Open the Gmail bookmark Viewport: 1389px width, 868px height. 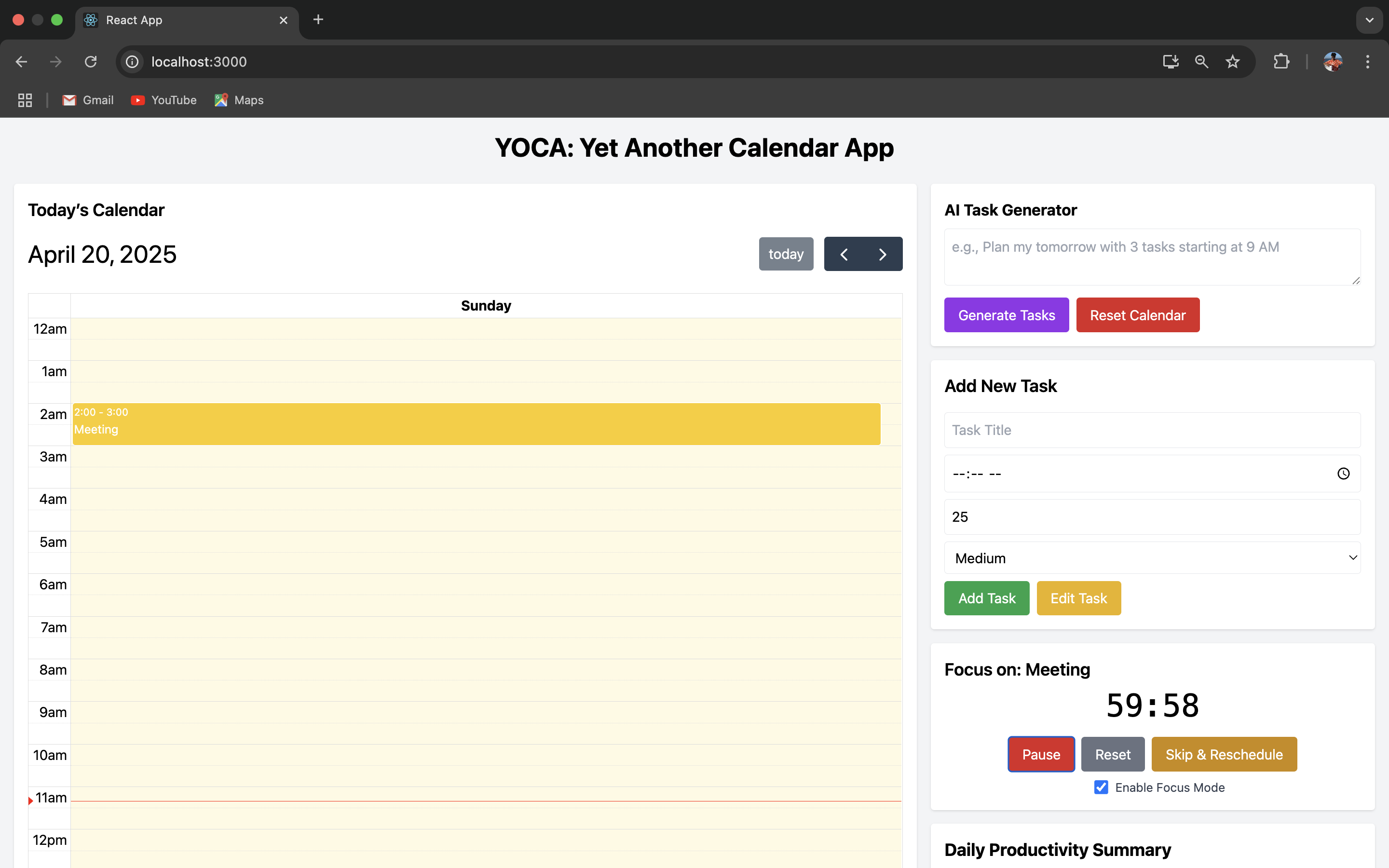[88, 100]
